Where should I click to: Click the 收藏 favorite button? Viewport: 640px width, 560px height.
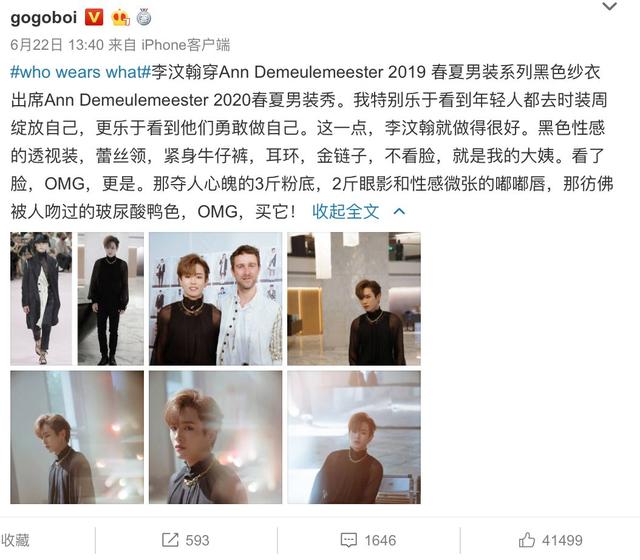click(x=15, y=540)
